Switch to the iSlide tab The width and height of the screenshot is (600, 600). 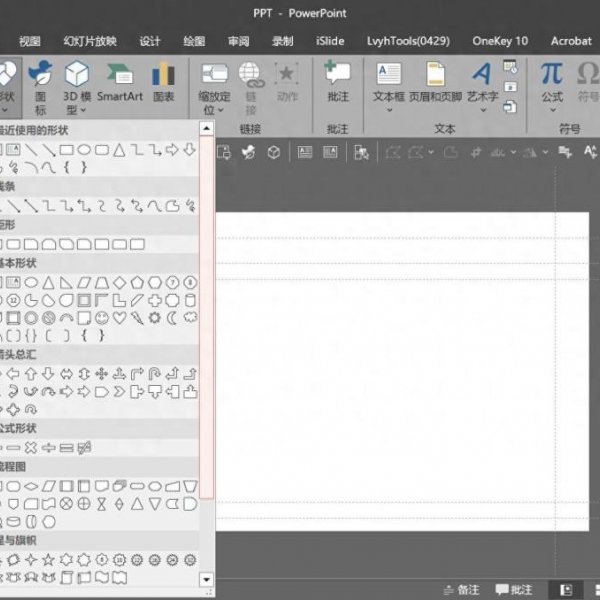[330, 41]
